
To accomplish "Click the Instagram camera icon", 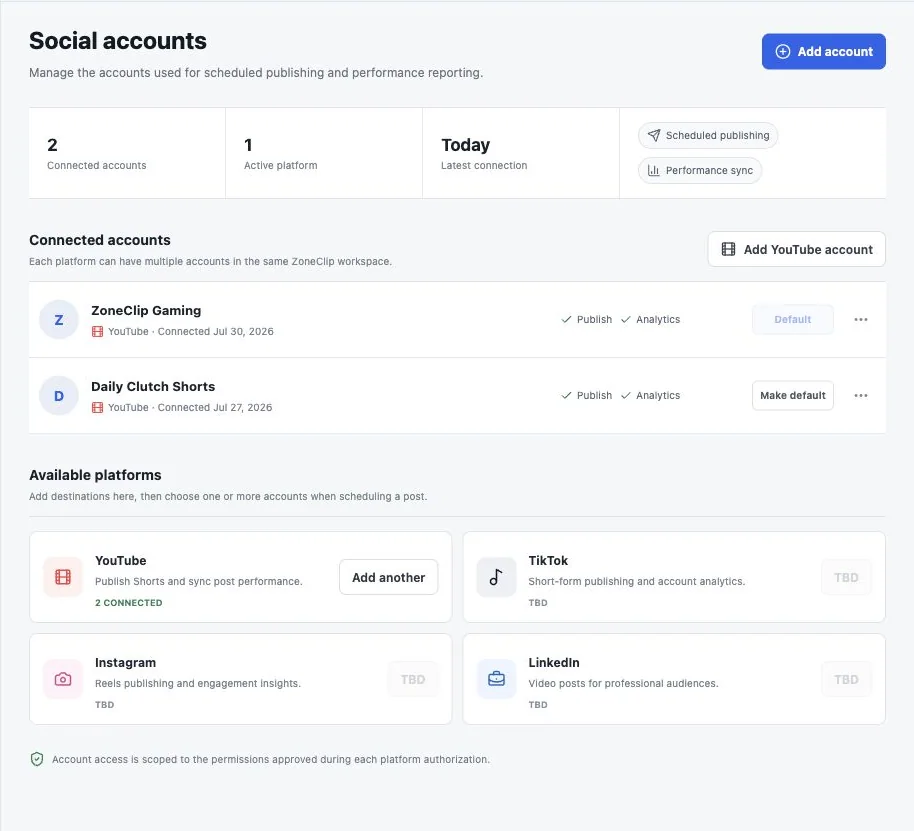I will (63, 679).
